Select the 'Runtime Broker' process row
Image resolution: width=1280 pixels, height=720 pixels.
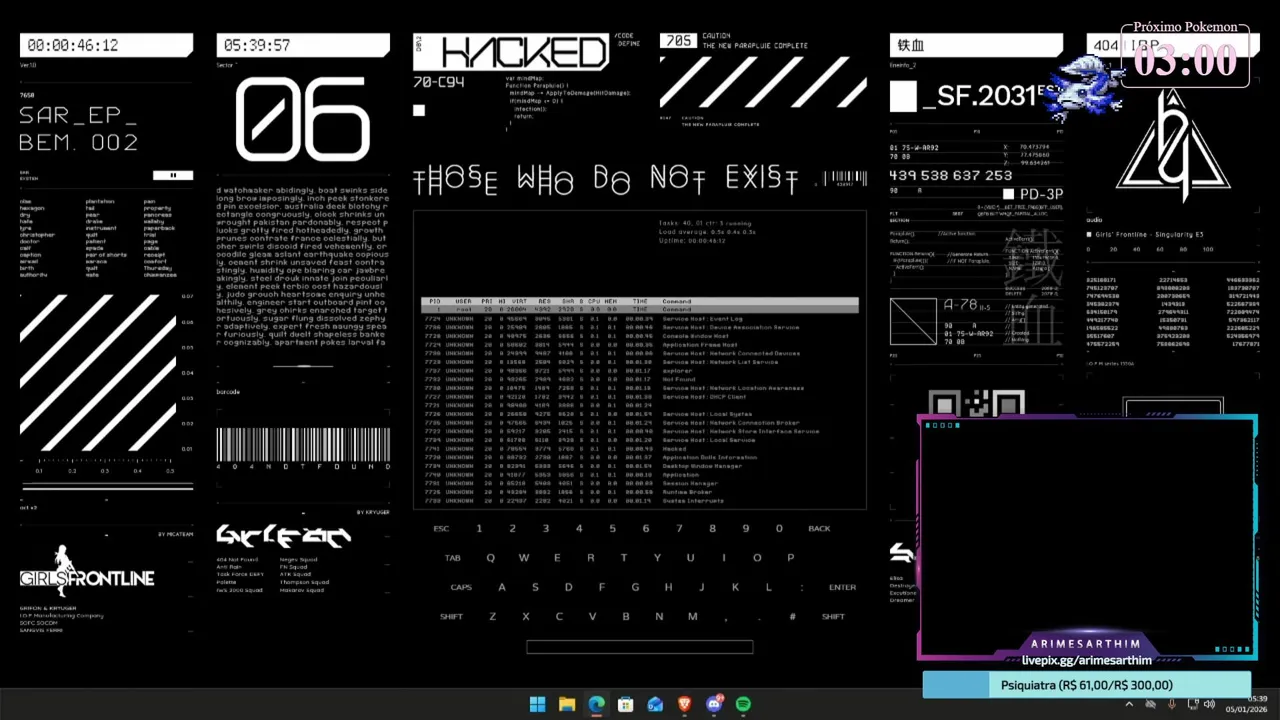click(640, 492)
